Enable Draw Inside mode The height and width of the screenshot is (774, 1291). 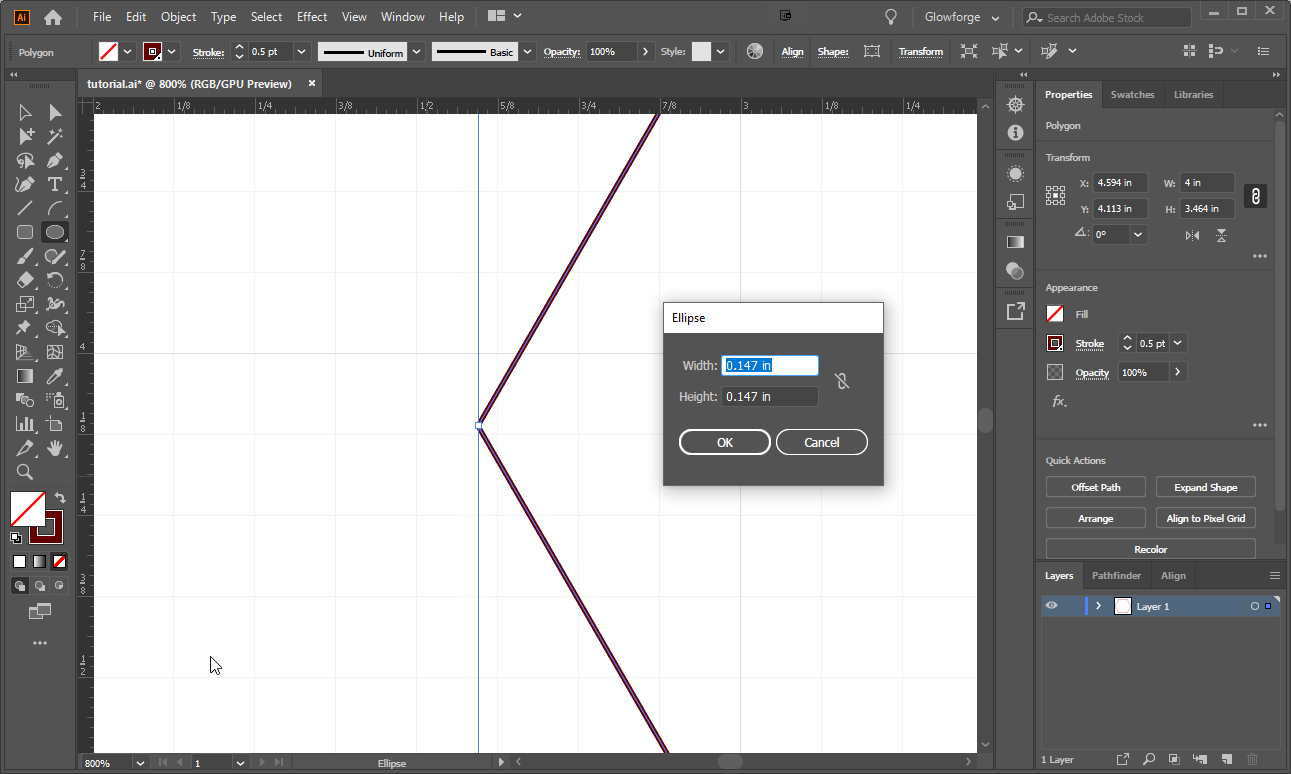60,586
